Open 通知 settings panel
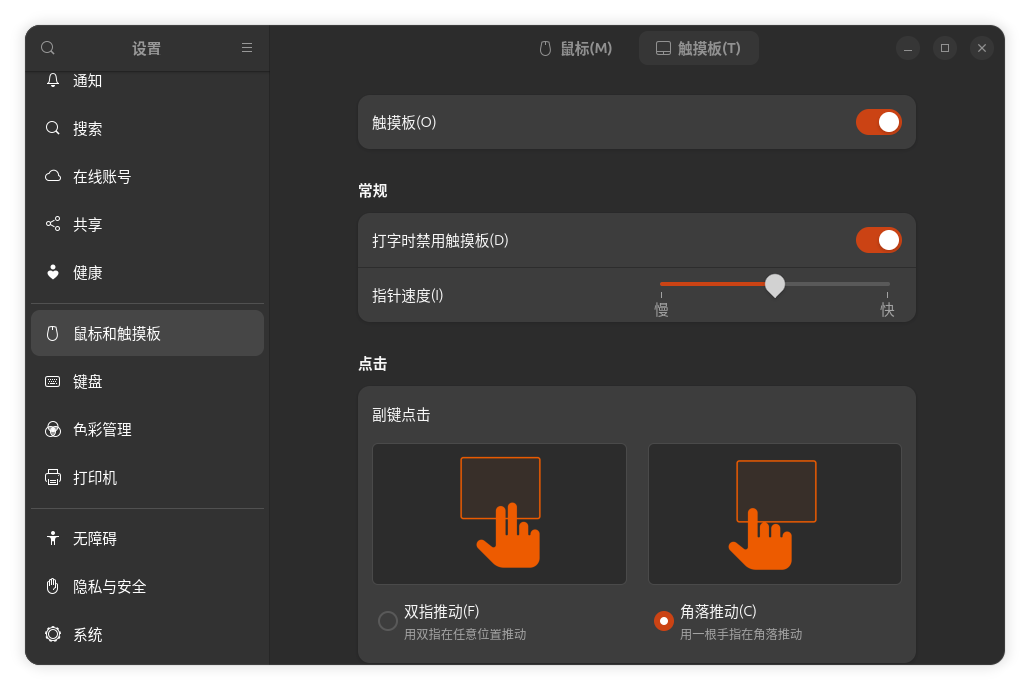The height and width of the screenshot is (690, 1030). 147,80
